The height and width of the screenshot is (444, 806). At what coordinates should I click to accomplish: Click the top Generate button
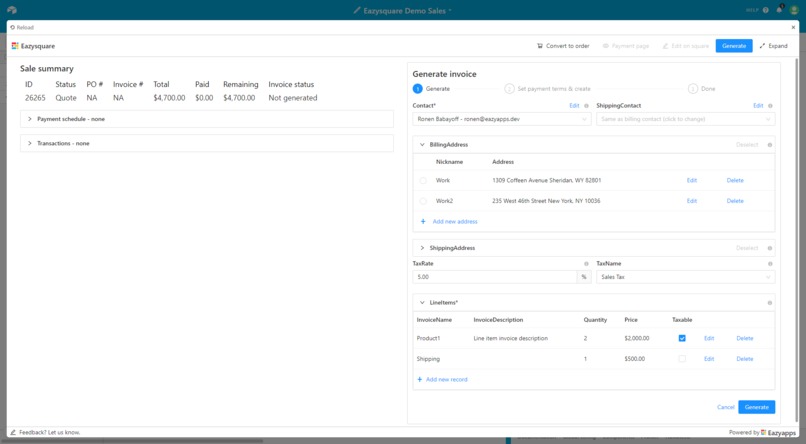click(x=734, y=46)
